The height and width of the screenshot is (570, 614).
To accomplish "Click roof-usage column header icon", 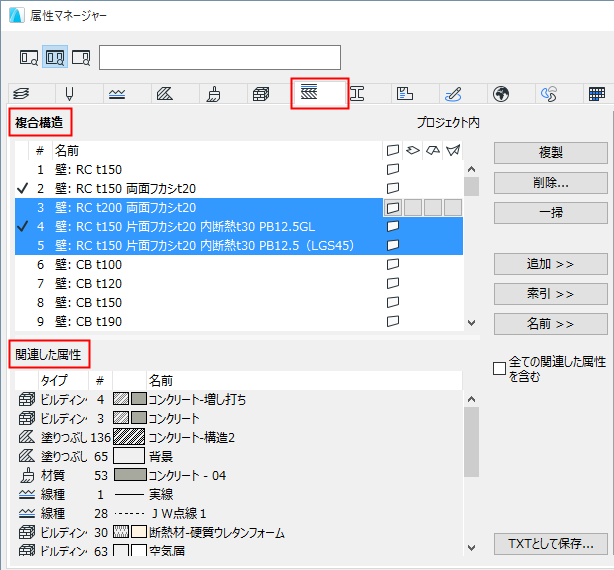I will 433,150.
